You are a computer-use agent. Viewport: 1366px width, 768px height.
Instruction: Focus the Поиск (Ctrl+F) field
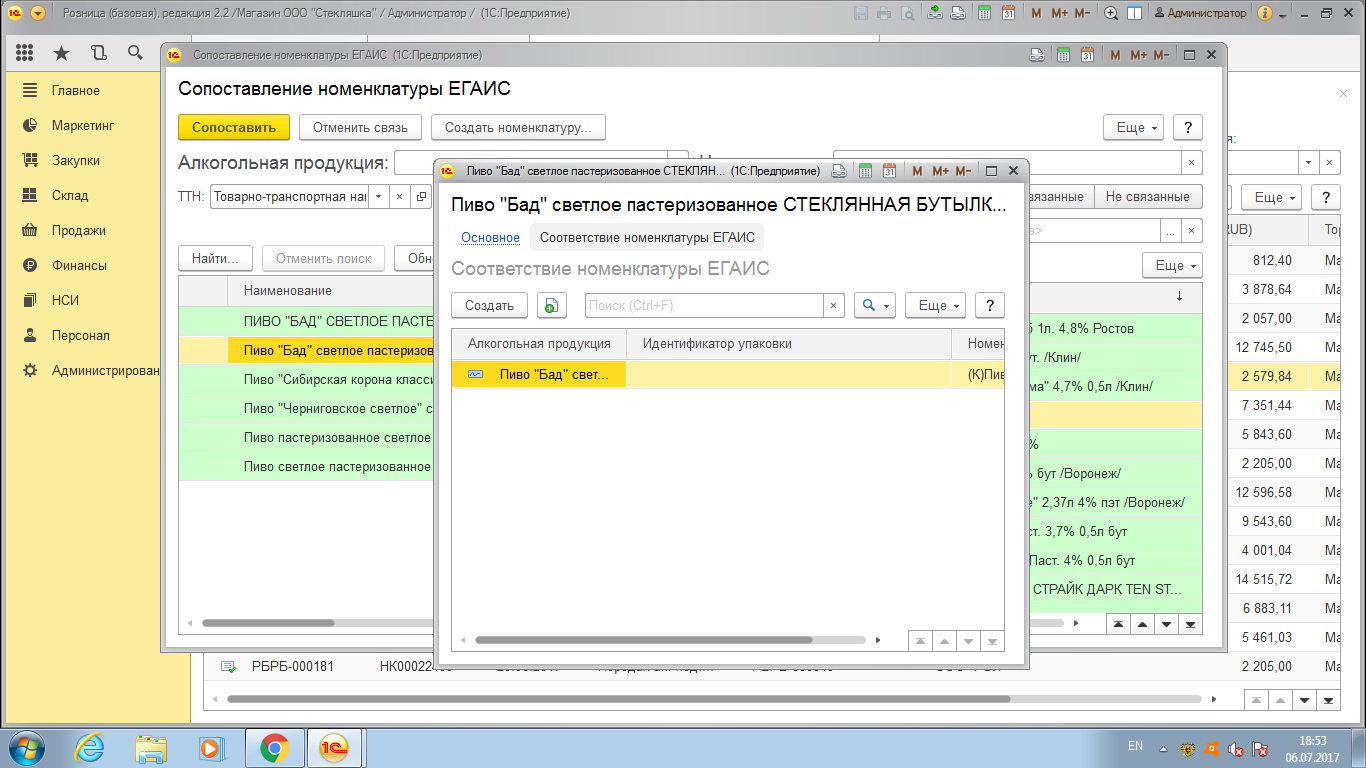[x=704, y=305]
